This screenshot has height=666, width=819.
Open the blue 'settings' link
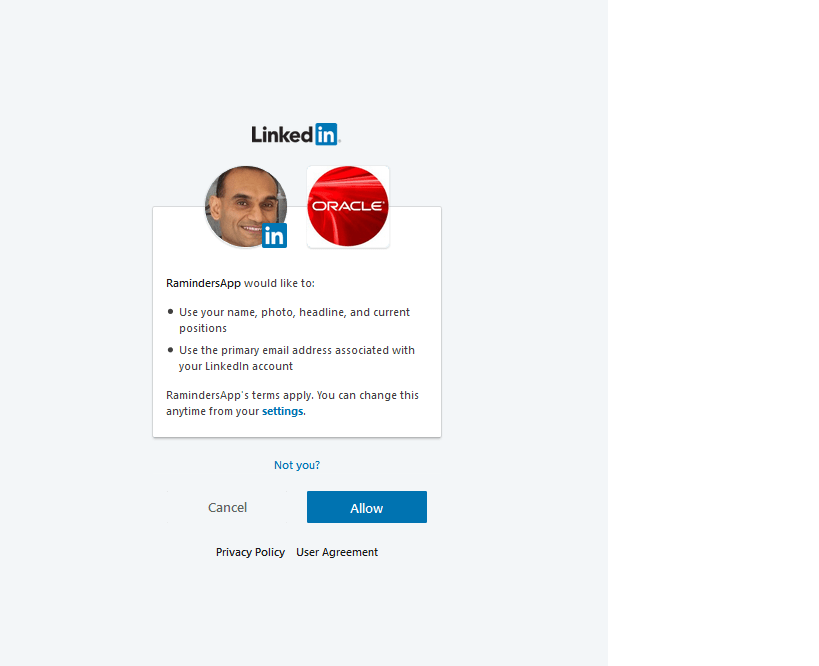point(283,411)
